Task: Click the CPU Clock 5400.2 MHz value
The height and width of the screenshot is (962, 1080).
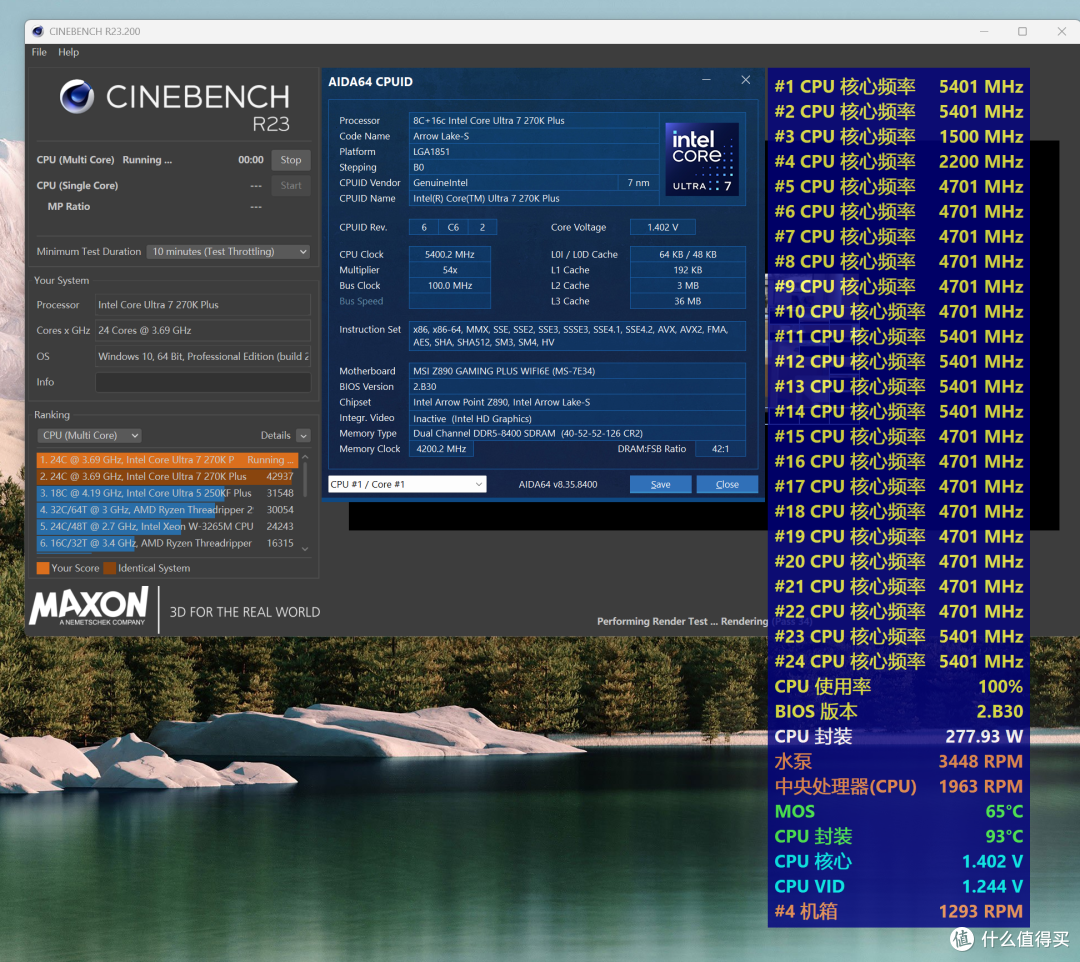Action: pyautogui.click(x=450, y=254)
